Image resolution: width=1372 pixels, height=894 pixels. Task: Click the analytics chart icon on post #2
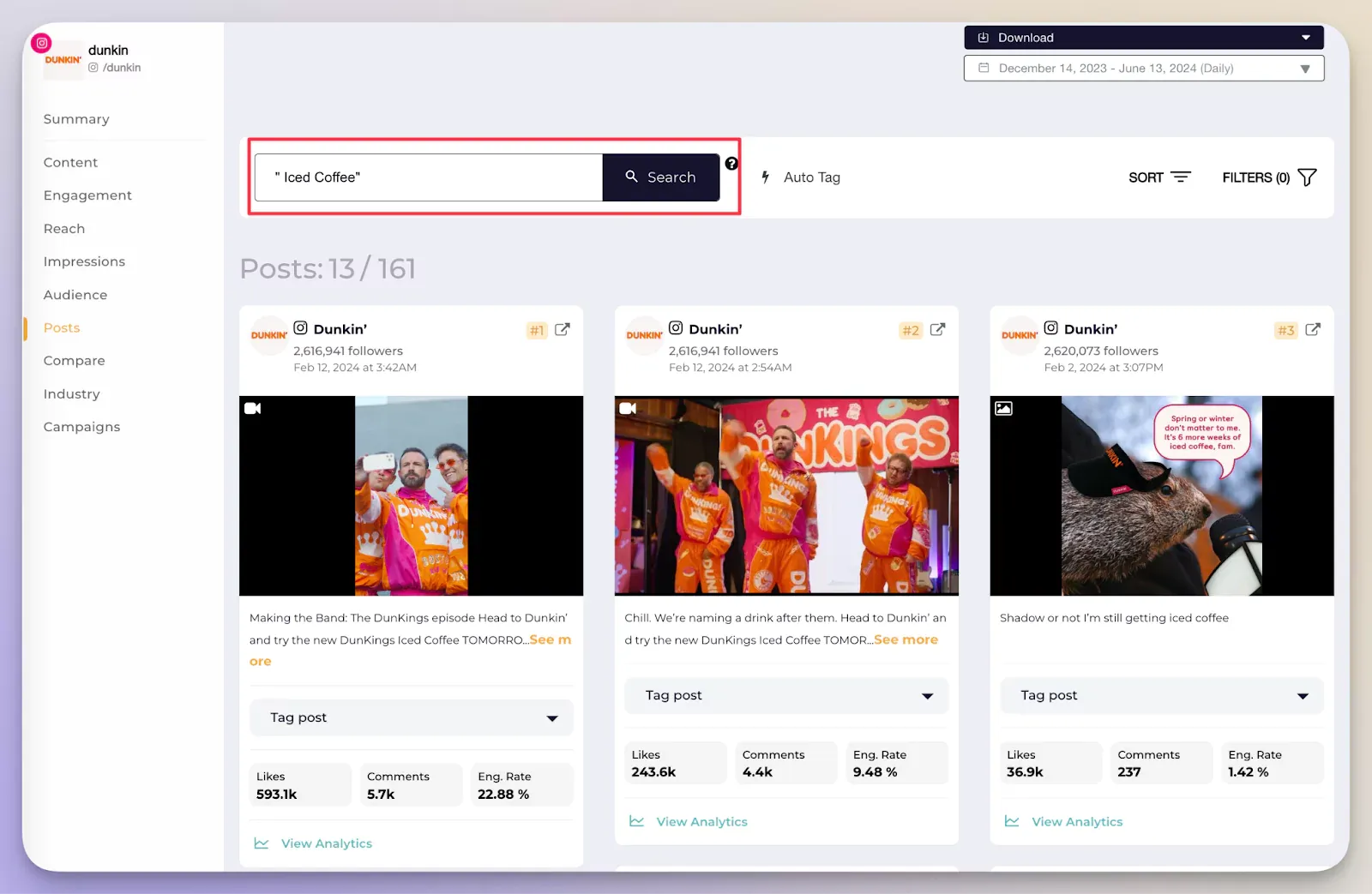click(x=636, y=821)
